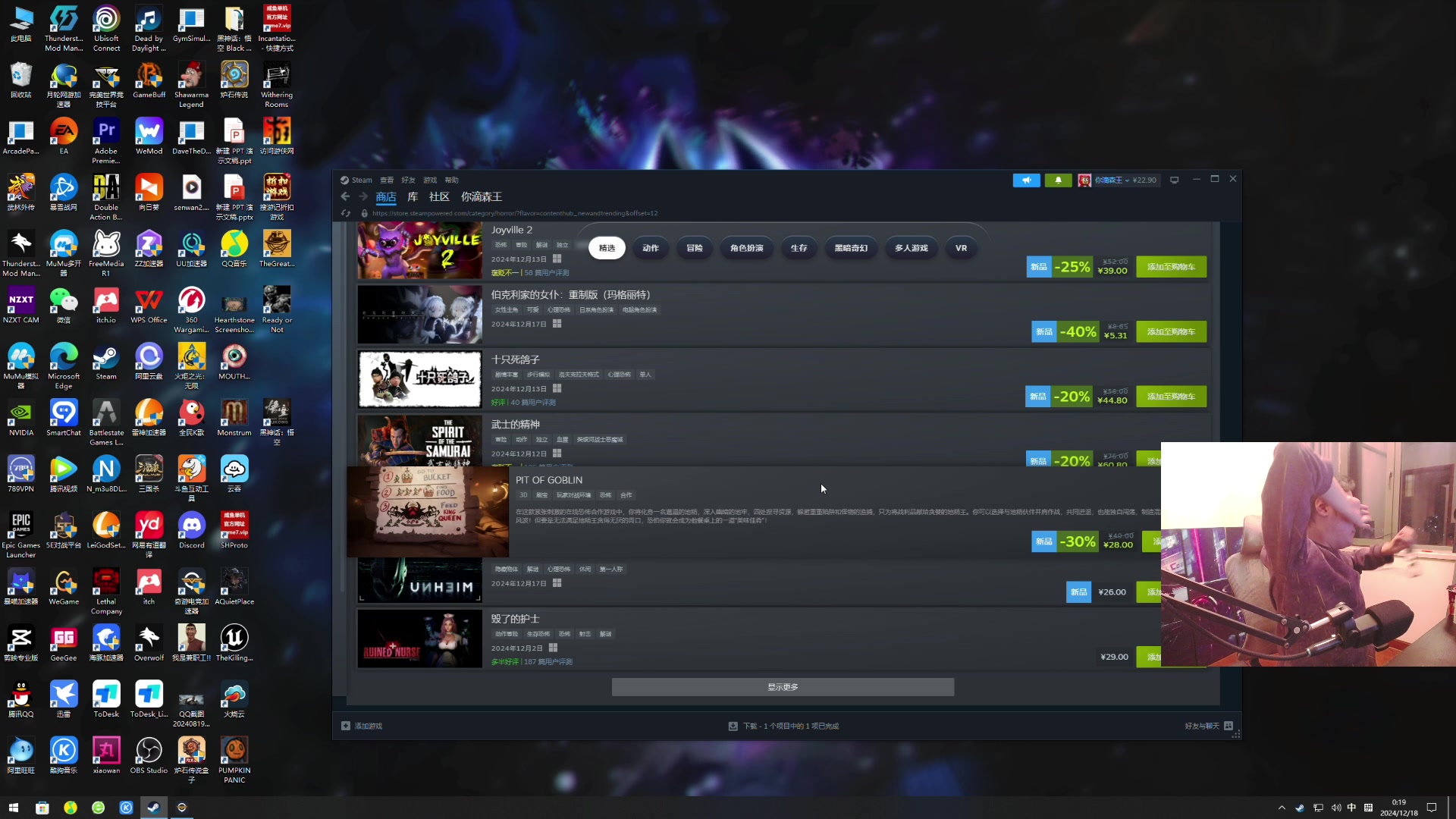Open the NZXT CAM desktop icon
Screen dimensions: 1456x819
(21, 306)
